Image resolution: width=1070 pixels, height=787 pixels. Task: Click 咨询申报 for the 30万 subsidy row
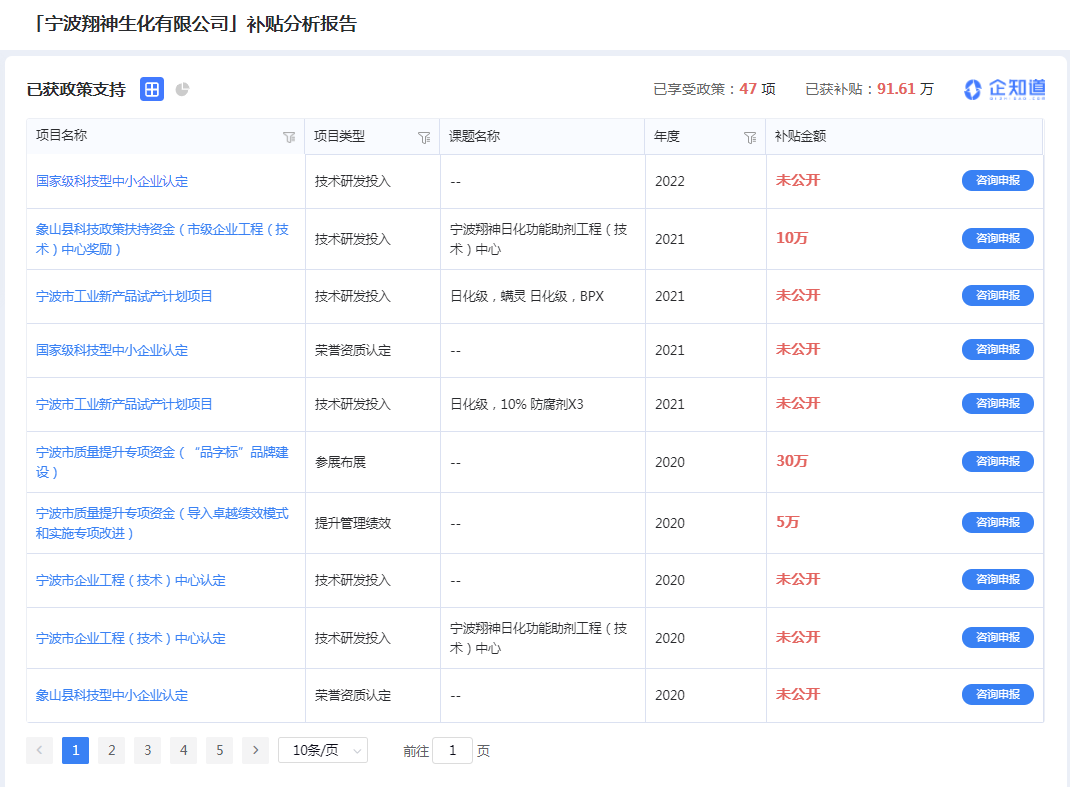(998, 461)
